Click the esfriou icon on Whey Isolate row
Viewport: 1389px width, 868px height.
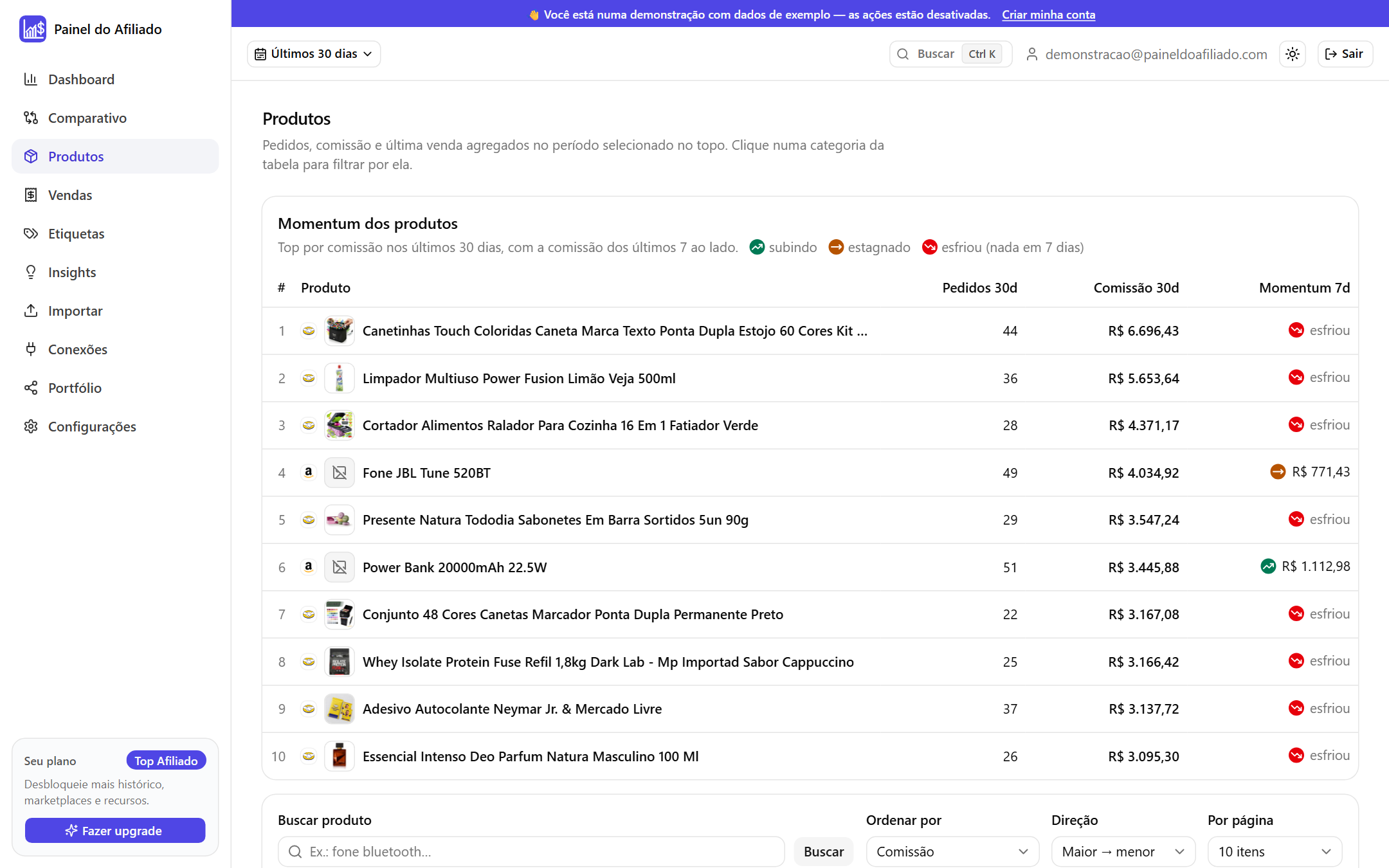pyautogui.click(x=1296, y=661)
